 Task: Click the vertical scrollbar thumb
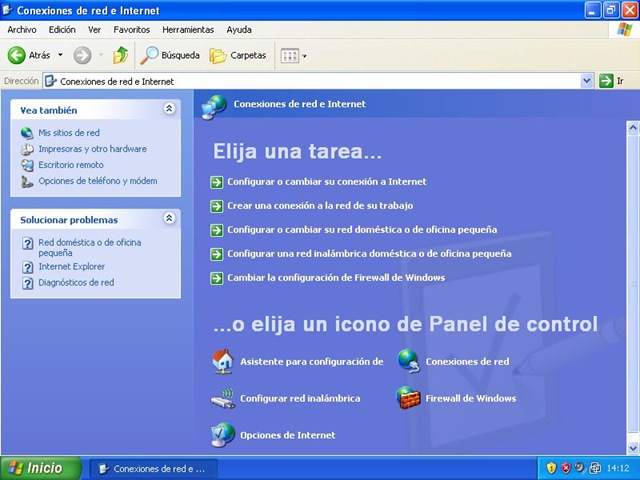(x=633, y=284)
